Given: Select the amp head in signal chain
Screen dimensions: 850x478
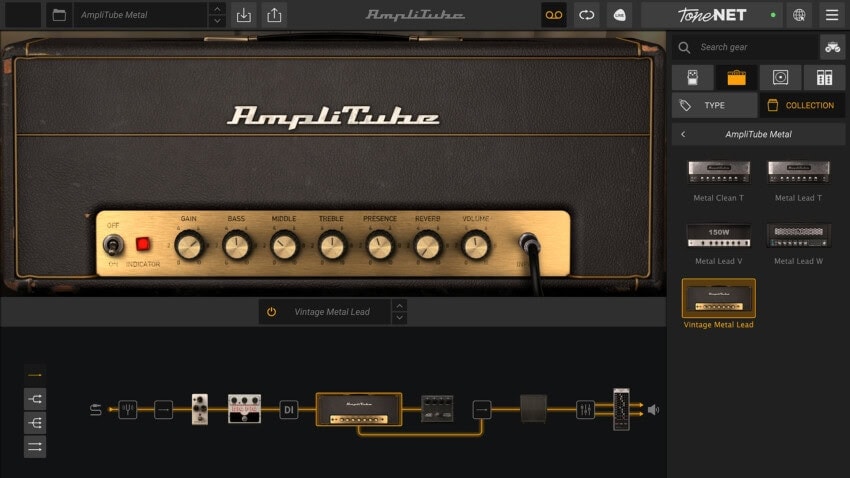Looking at the screenshot, I should coord(359,409).
